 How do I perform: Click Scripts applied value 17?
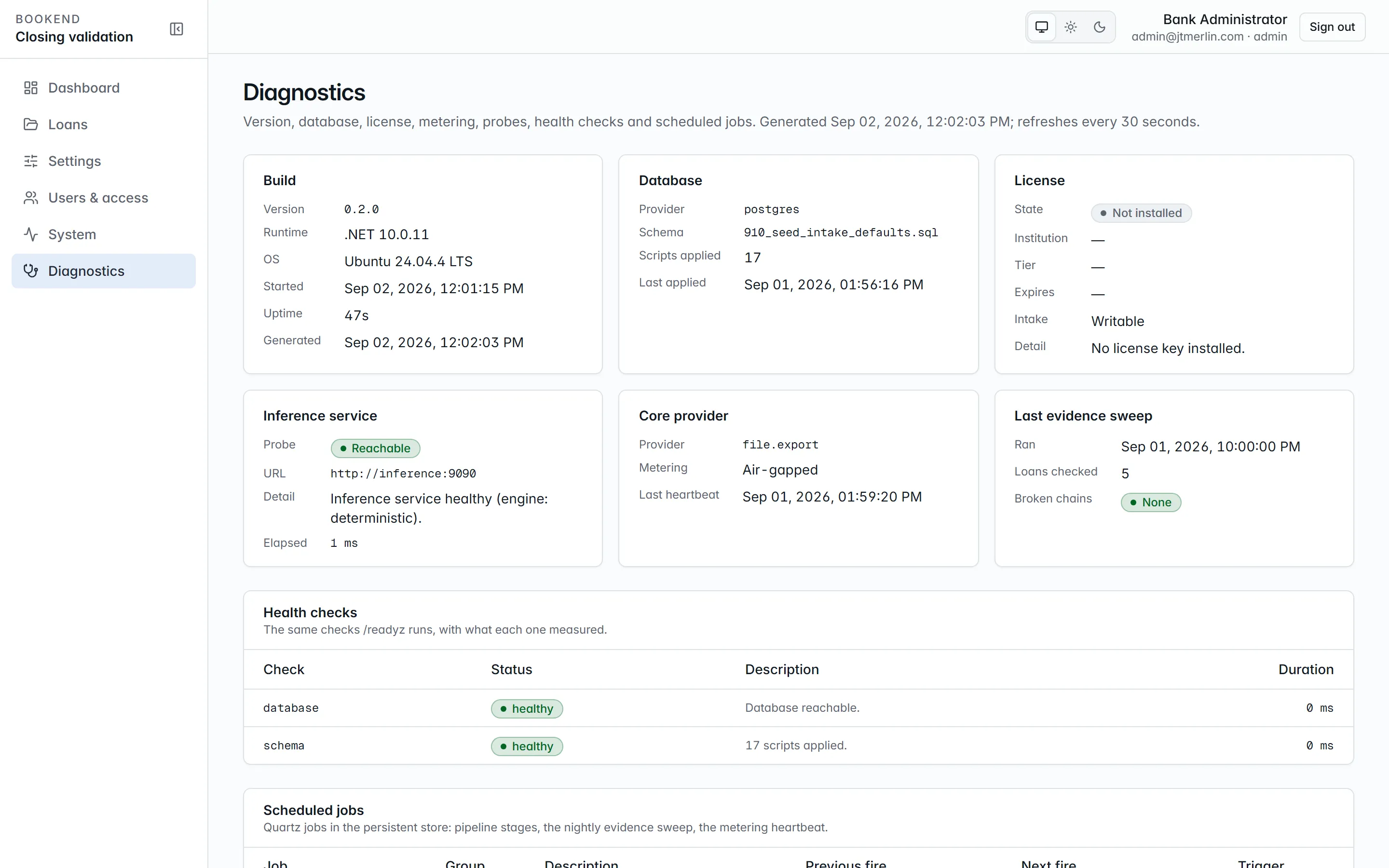coord(752,258)
